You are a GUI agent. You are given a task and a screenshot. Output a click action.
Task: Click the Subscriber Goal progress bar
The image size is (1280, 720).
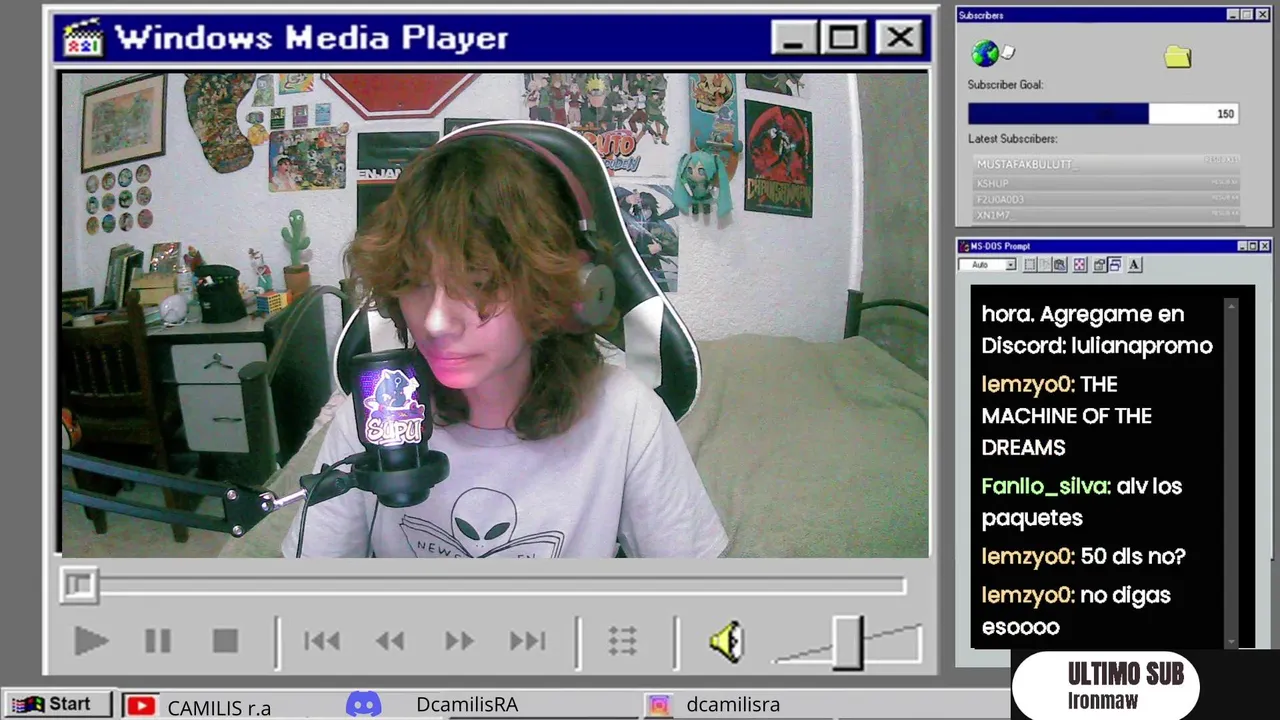(x=1104, y=114)
